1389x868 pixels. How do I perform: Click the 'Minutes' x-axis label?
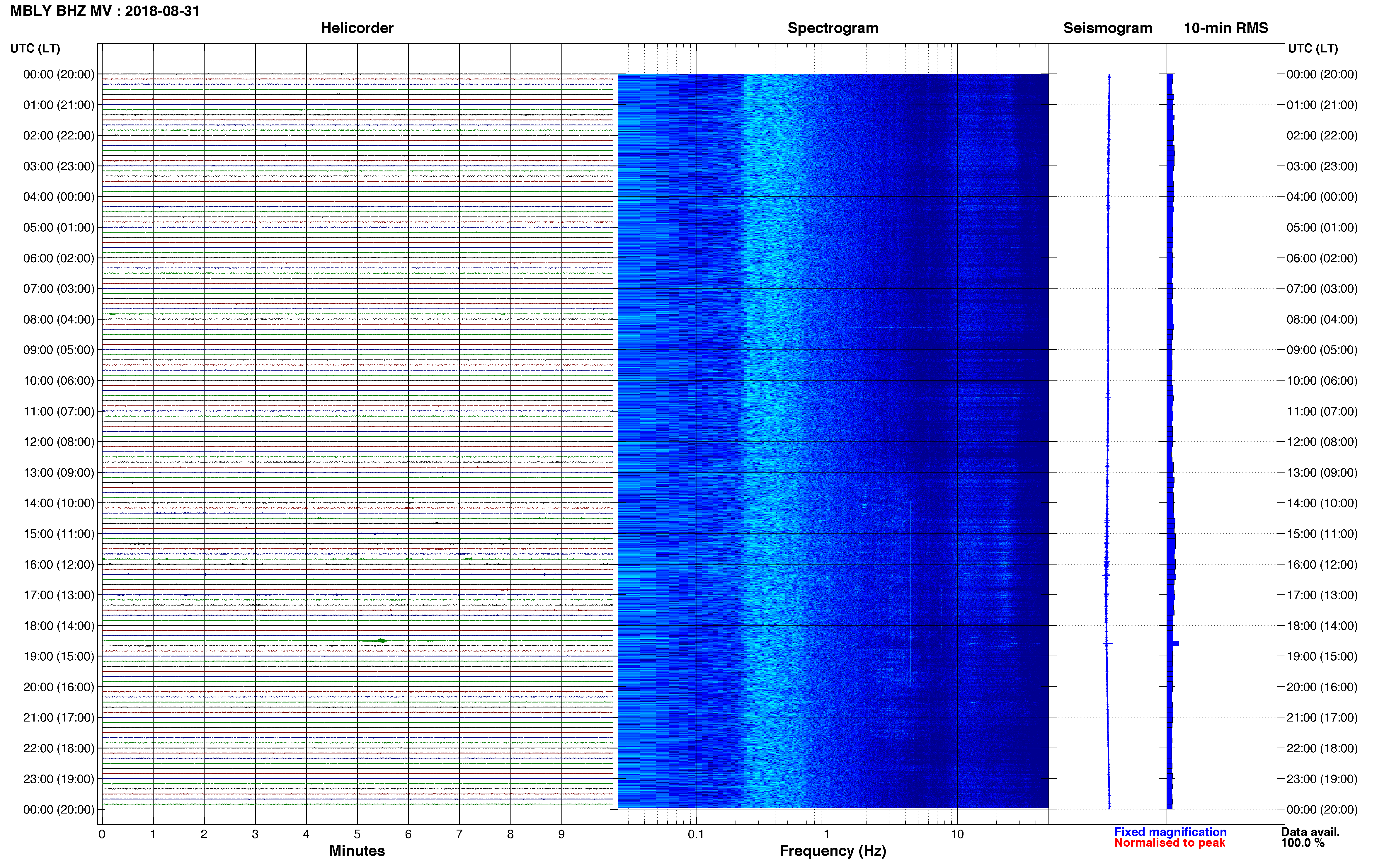coord(357,851)
